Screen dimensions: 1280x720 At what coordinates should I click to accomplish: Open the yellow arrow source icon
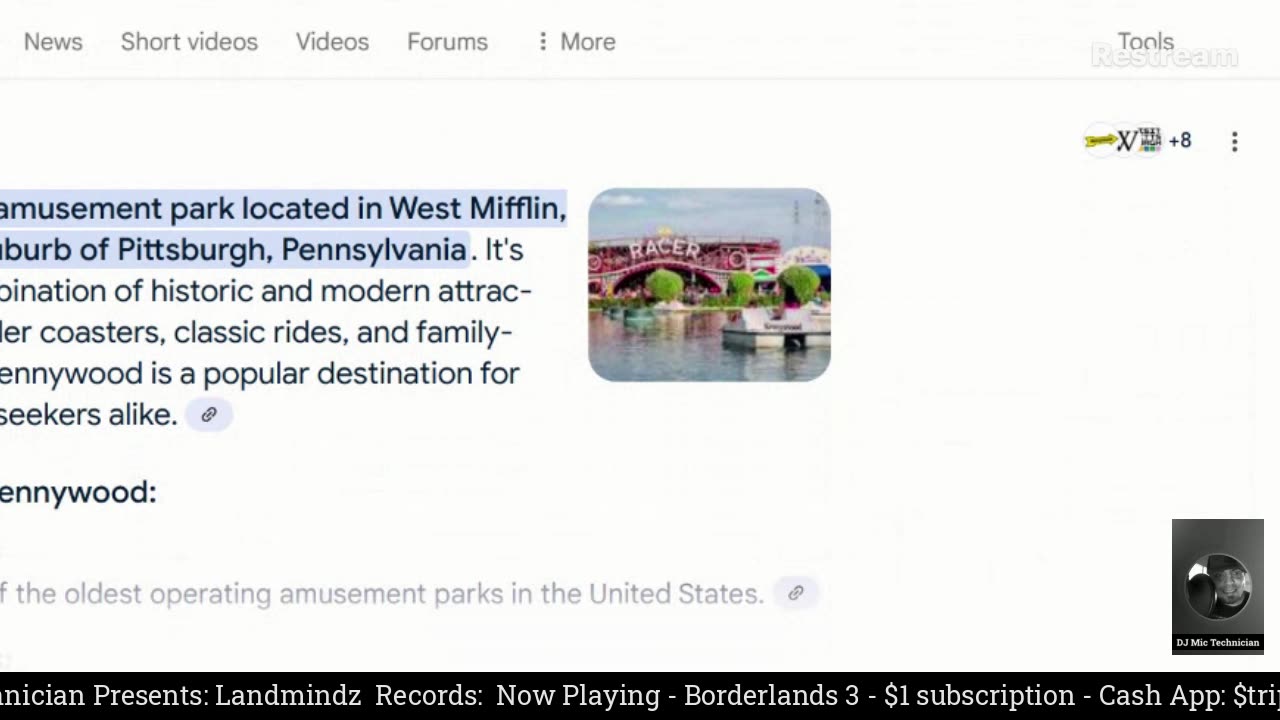[x=1100, y=141]
